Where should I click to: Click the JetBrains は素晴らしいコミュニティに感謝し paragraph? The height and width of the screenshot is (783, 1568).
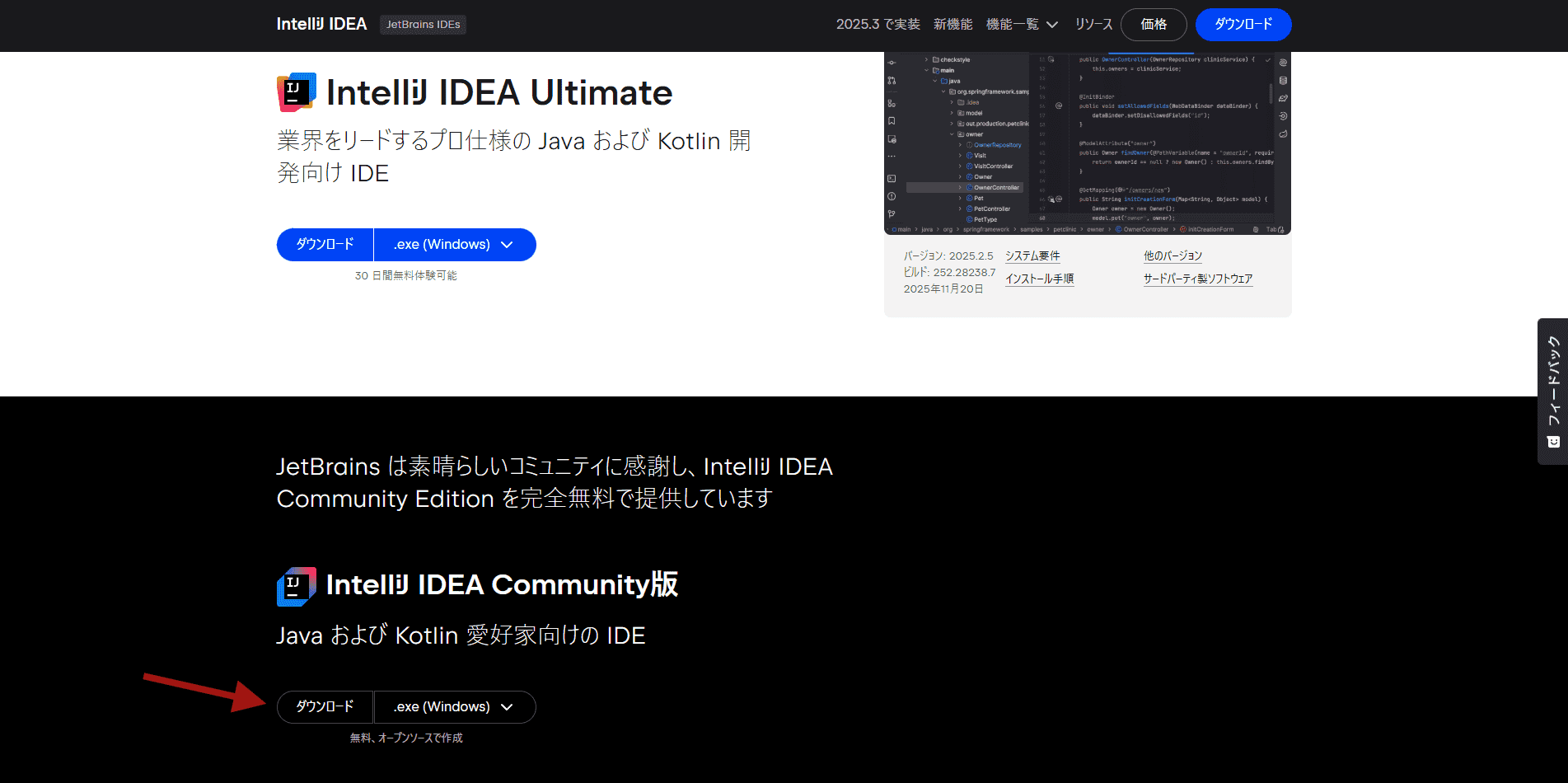pos(555,482)
